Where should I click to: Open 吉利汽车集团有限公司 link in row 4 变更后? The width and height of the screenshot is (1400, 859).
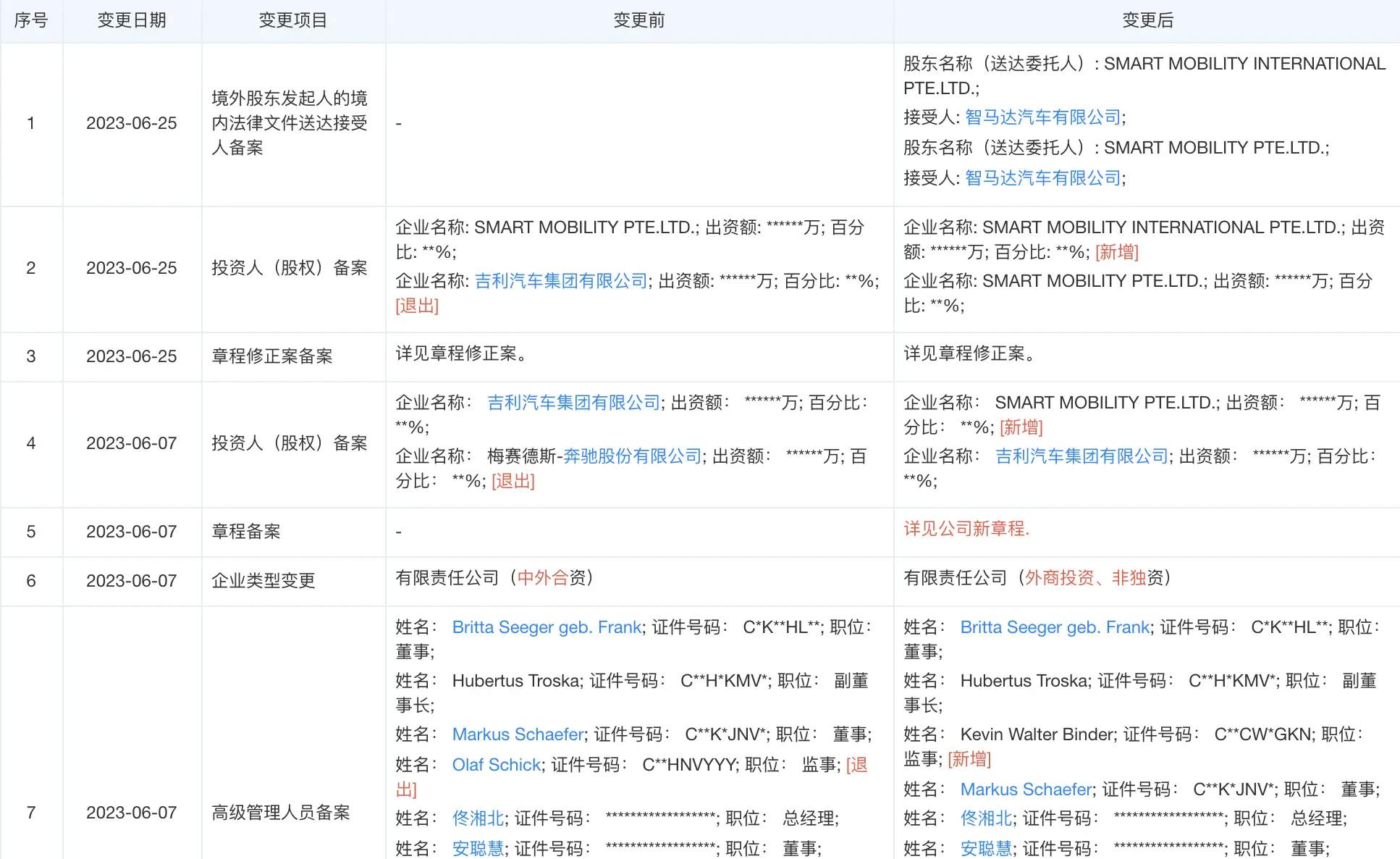[x=1082, y=456]
